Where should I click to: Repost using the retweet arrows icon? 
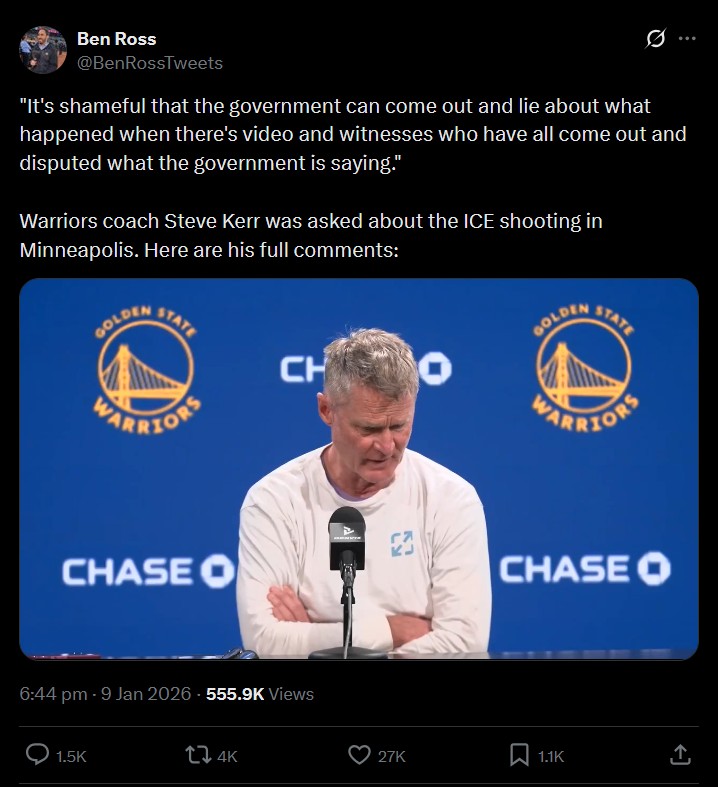[x=198, y=754]
